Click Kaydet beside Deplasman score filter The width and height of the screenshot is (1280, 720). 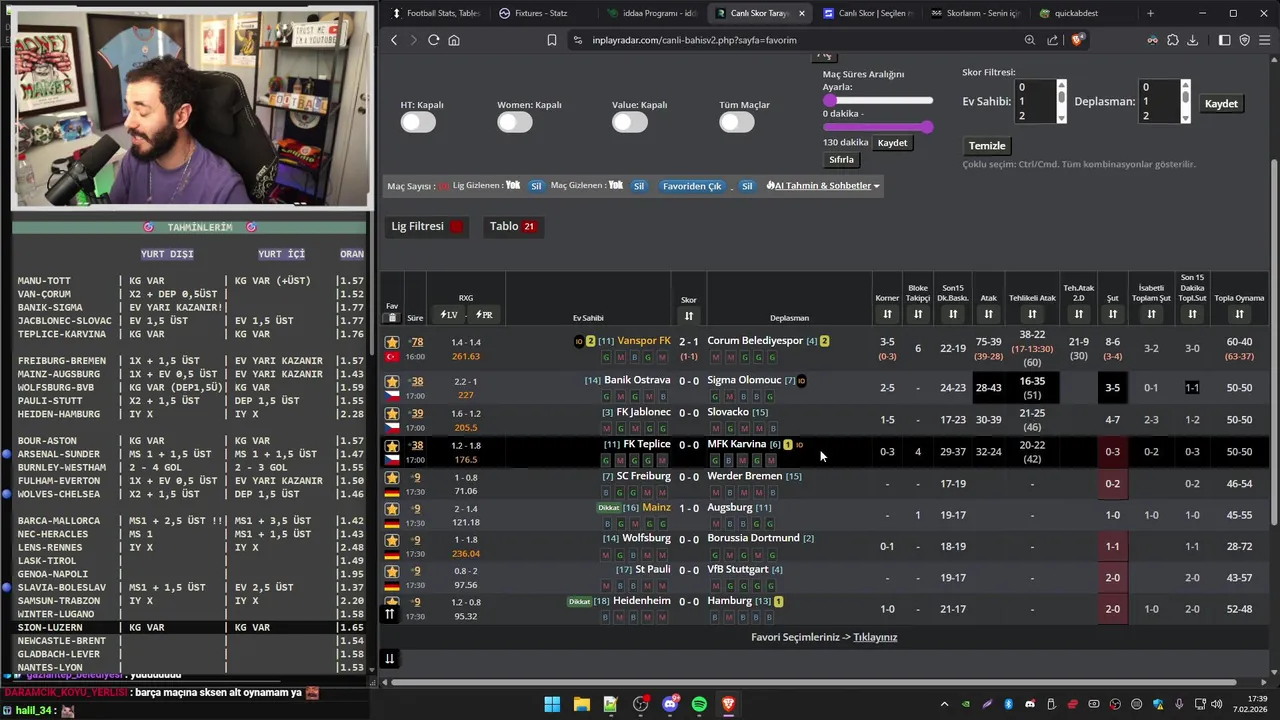click(x=1221, y=104)
